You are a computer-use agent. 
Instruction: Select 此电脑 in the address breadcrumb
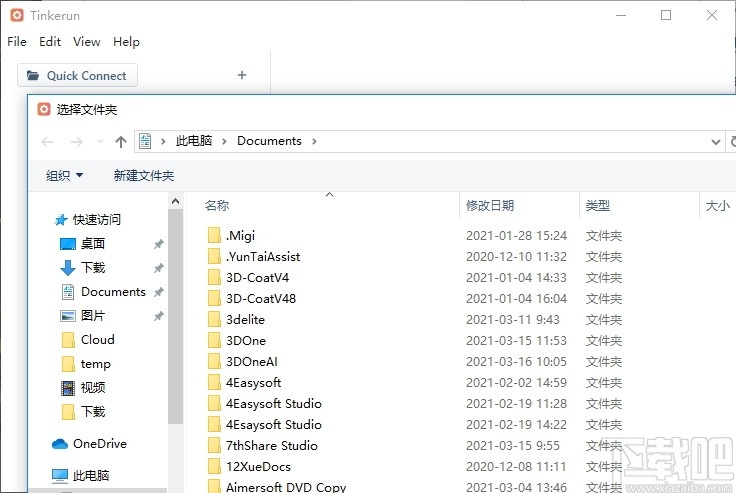(x=194, y=141)
